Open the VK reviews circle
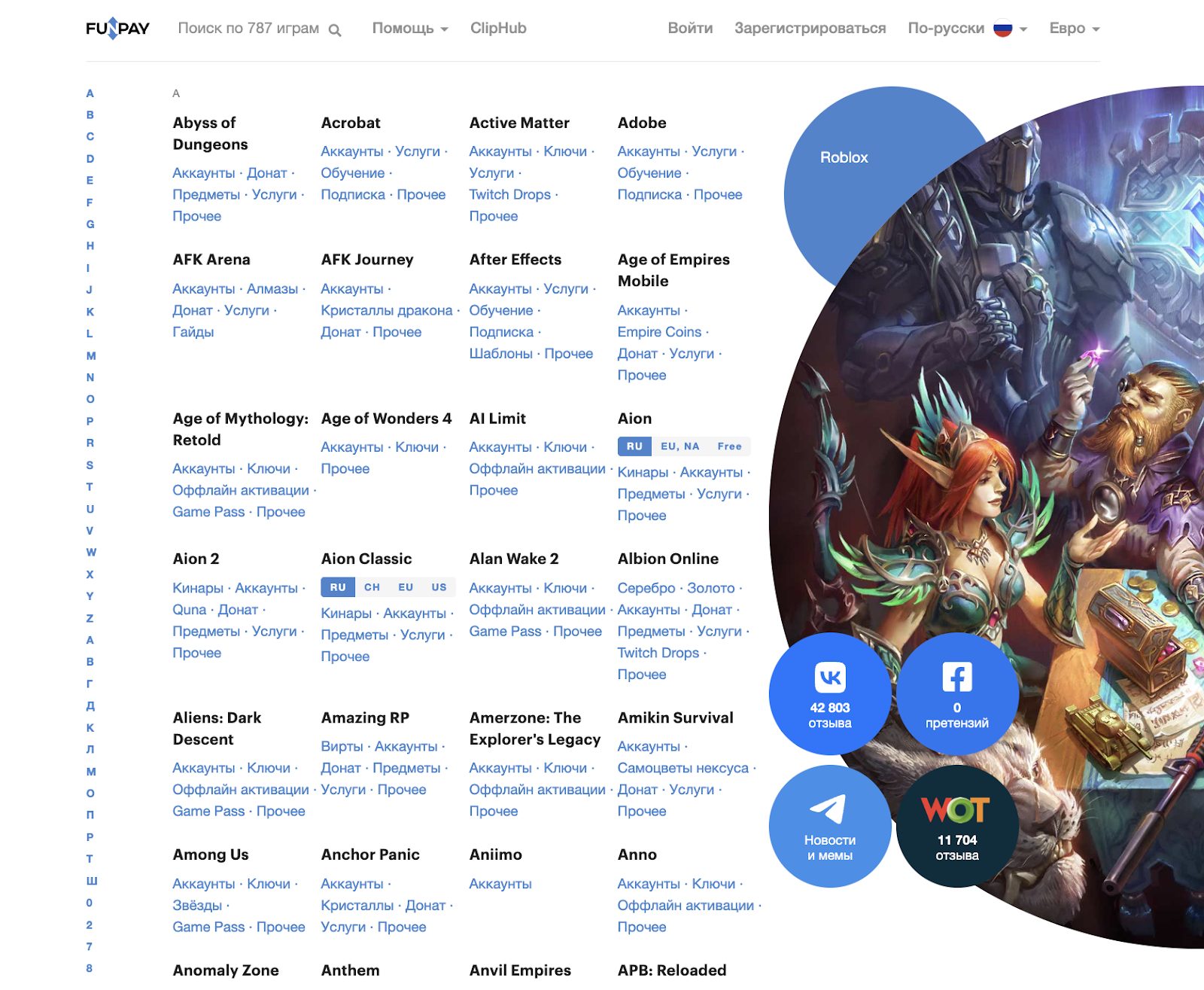The image size is (1204, 990). [x=829, y=693]
